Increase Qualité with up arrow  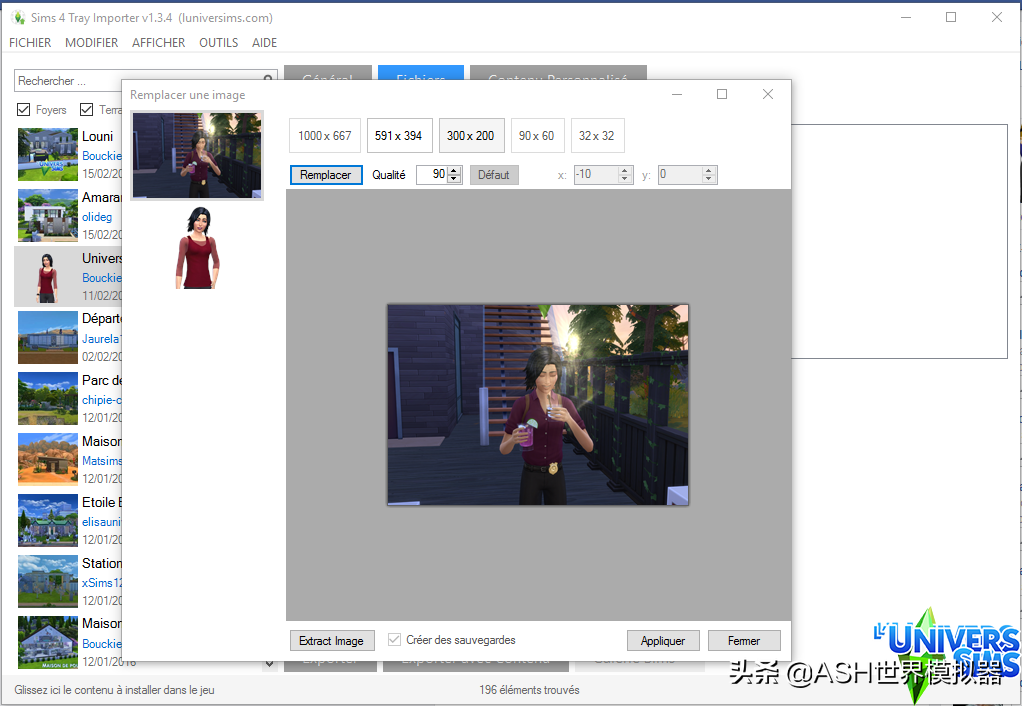(454, 171)
